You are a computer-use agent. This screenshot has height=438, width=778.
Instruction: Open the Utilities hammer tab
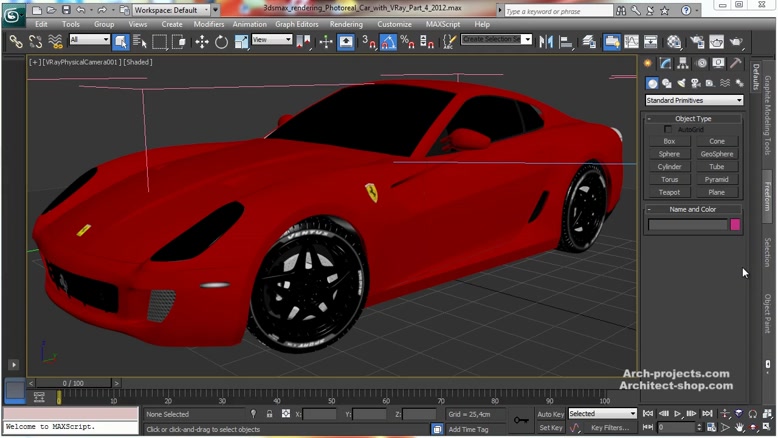[x=736, y=64]
